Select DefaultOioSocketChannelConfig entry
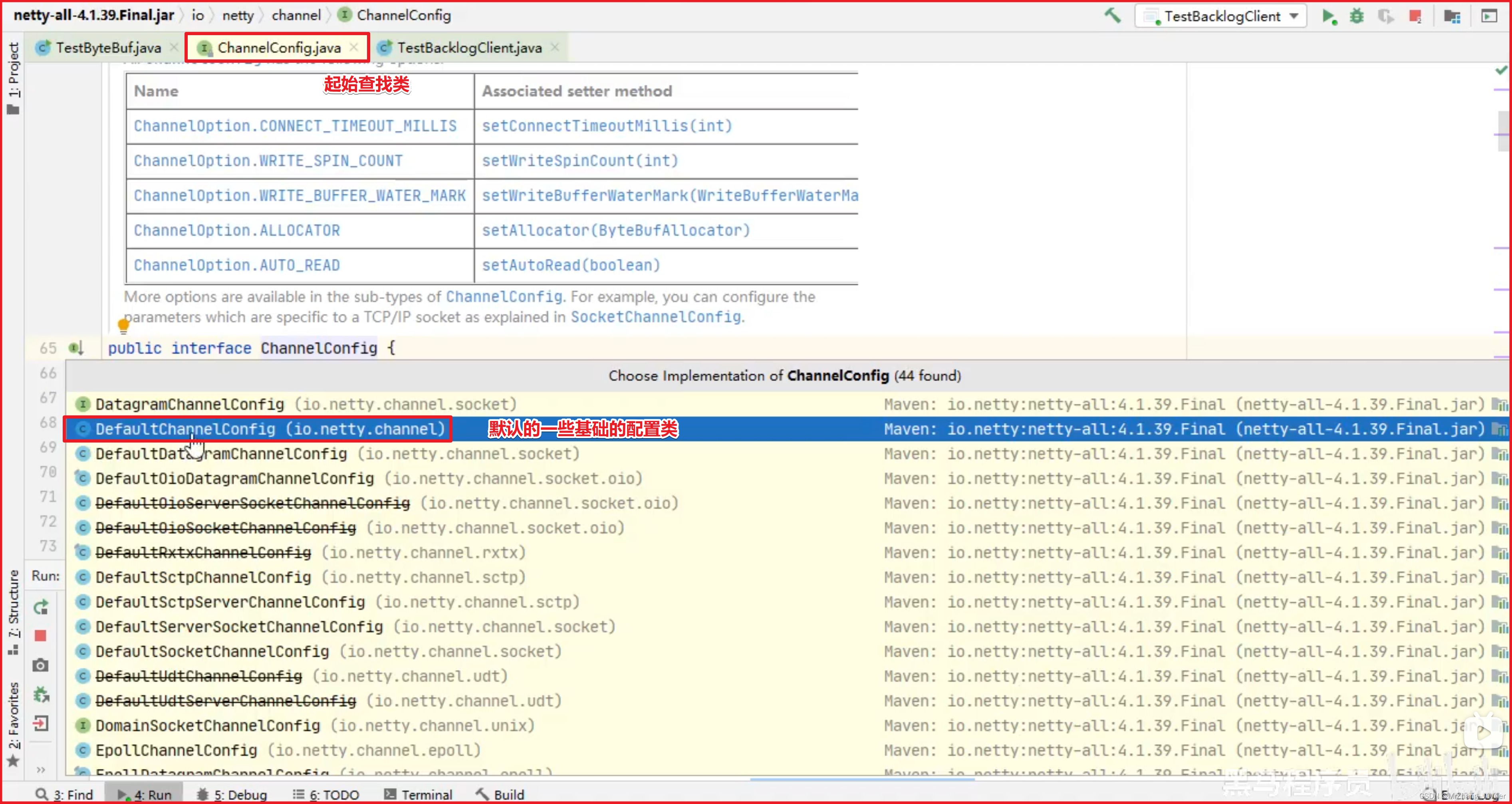Image resolution: width=1512 pixels, height=804 pixels. pyautogui.click(x=786, y=528)
